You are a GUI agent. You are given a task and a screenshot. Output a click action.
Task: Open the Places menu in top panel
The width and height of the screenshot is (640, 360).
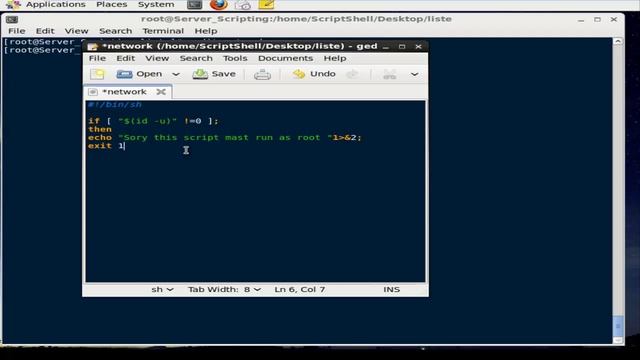[x=112, y=4]
